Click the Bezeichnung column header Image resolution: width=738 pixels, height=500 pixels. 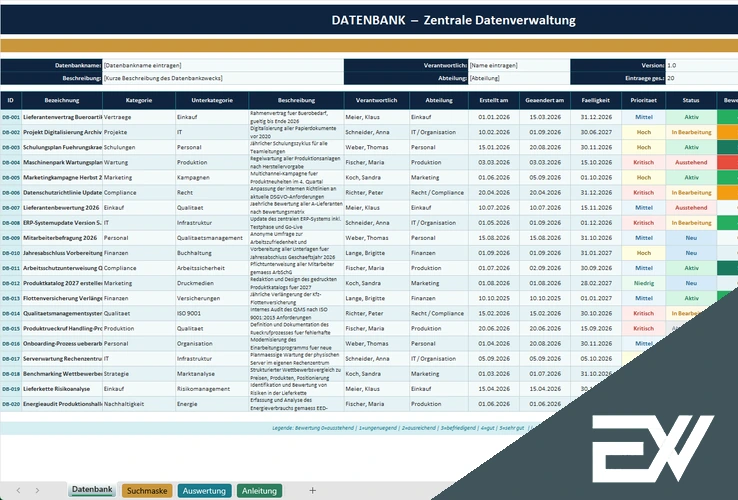(62, 100)
